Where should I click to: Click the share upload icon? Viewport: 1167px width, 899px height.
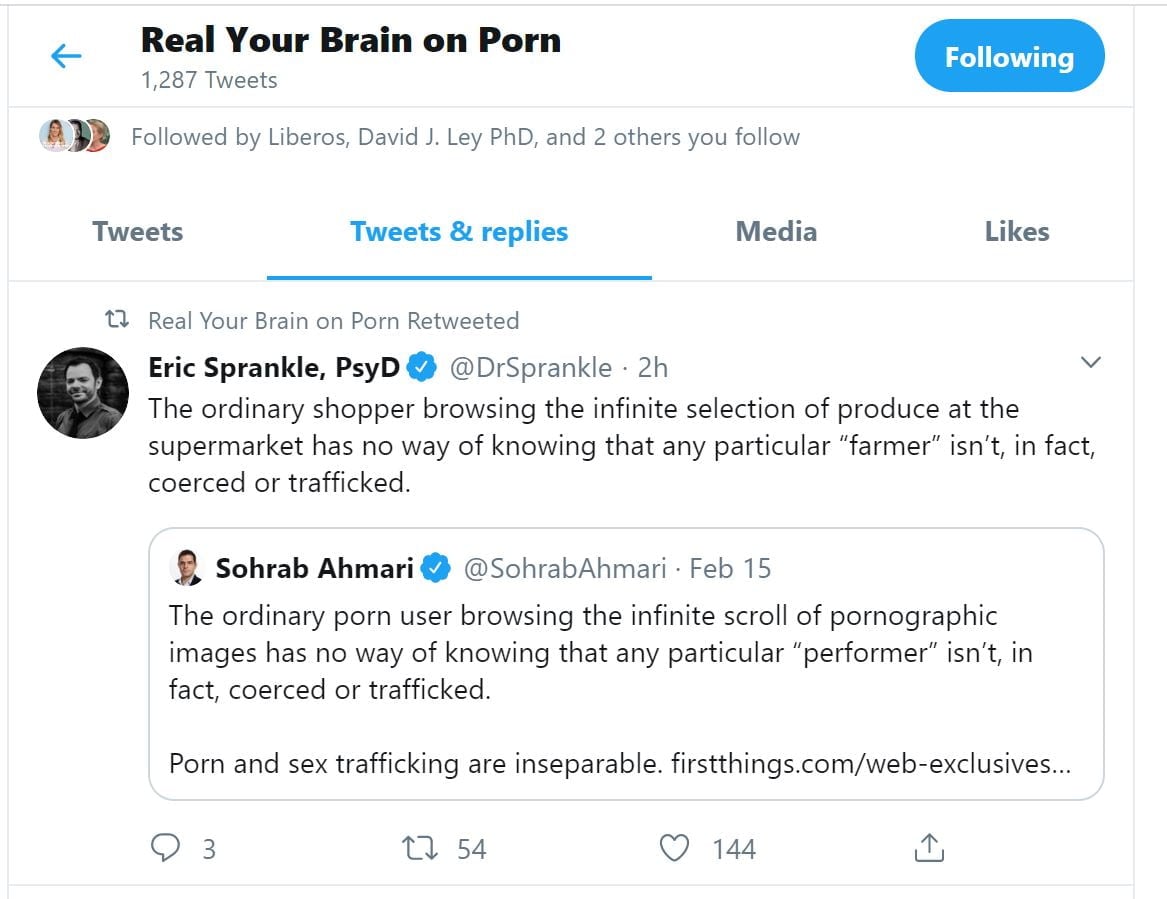tap(929, 849)
